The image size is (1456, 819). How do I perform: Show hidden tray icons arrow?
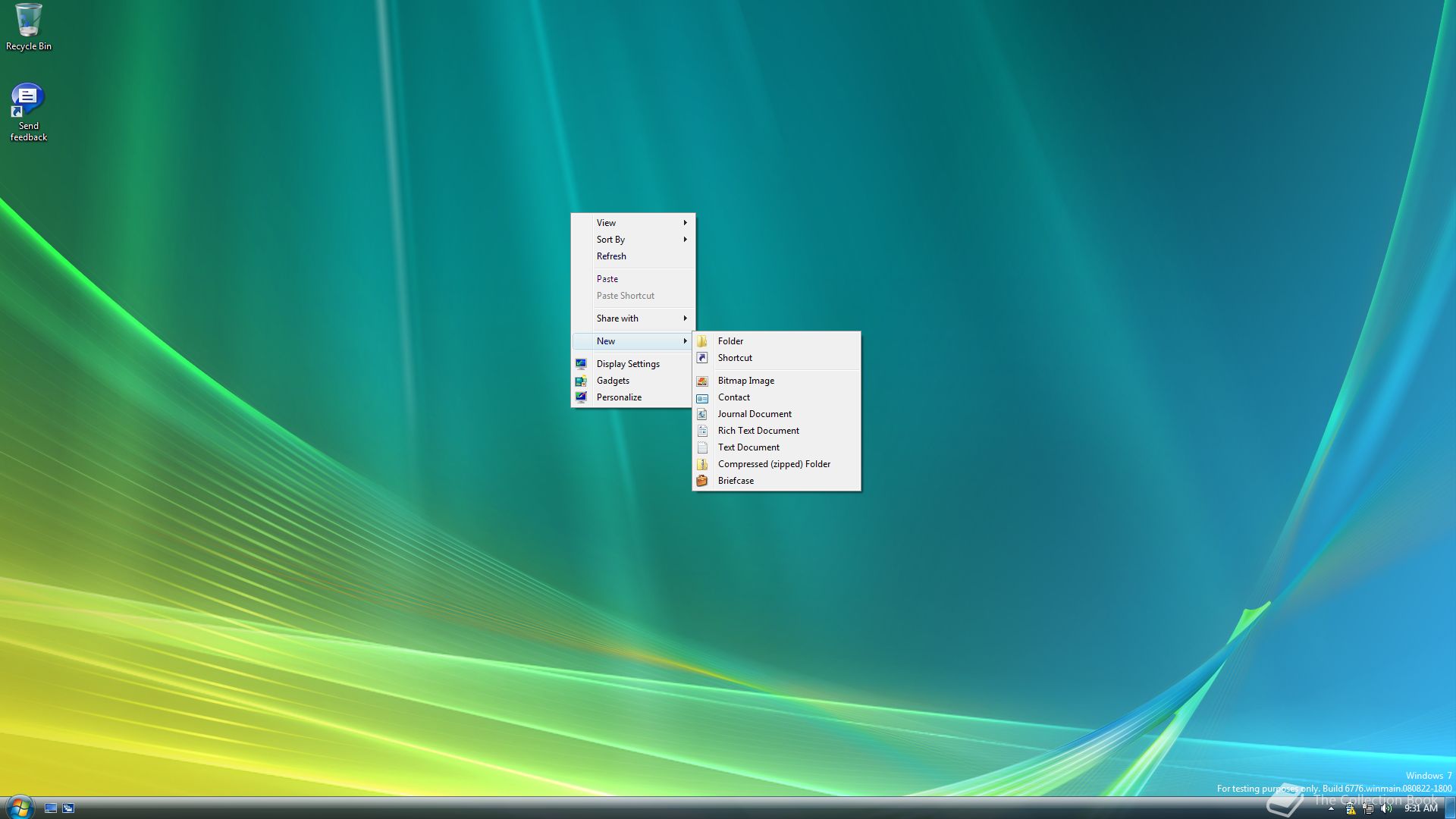pos(1331,808)
